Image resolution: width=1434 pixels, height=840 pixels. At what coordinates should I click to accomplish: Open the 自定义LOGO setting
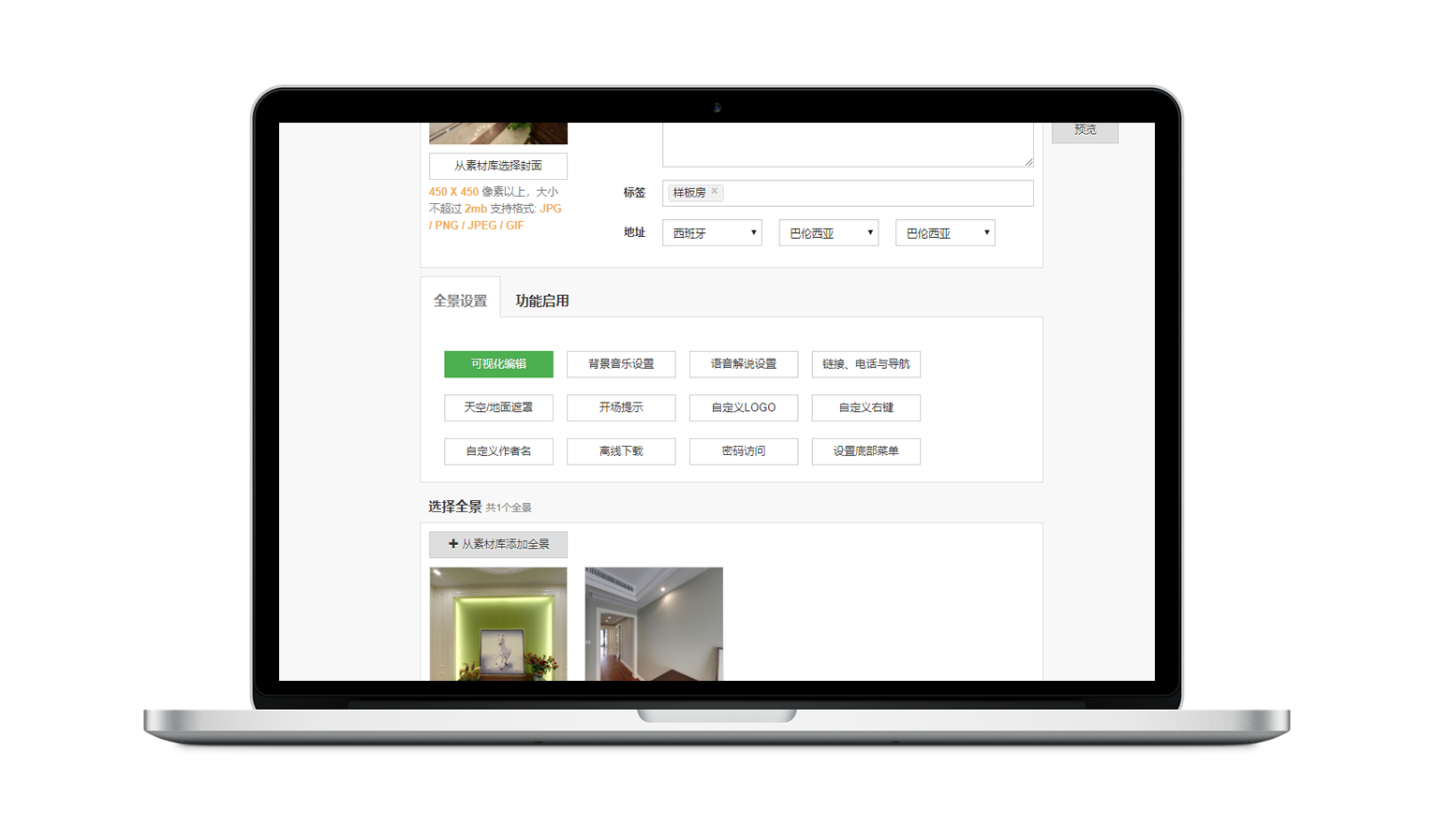(x=744, y=407)
